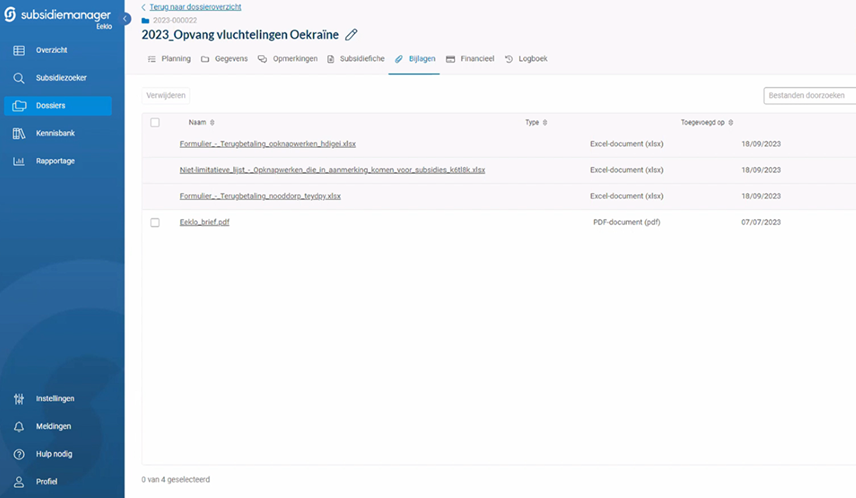
Task: Open Instellingen via the sliders icon
Action: tap(19, 398)
